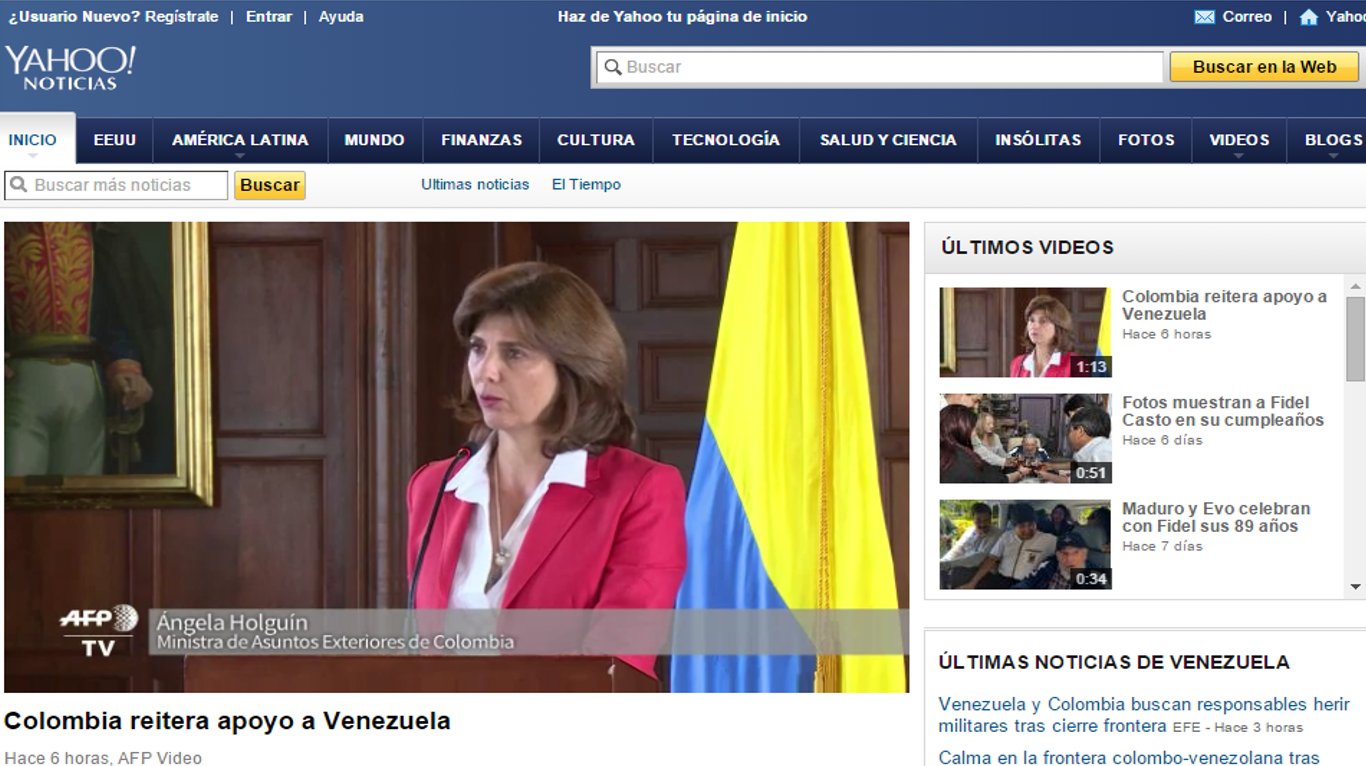
Task: Open the El Tiempo weather link
Action: 586,184
